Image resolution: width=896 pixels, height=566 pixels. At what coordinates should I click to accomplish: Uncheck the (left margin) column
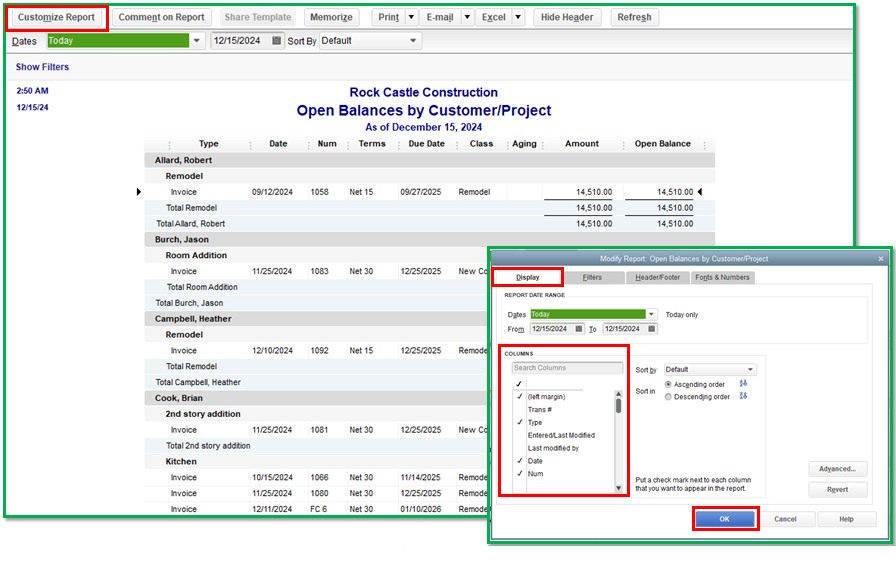point(519,397)
